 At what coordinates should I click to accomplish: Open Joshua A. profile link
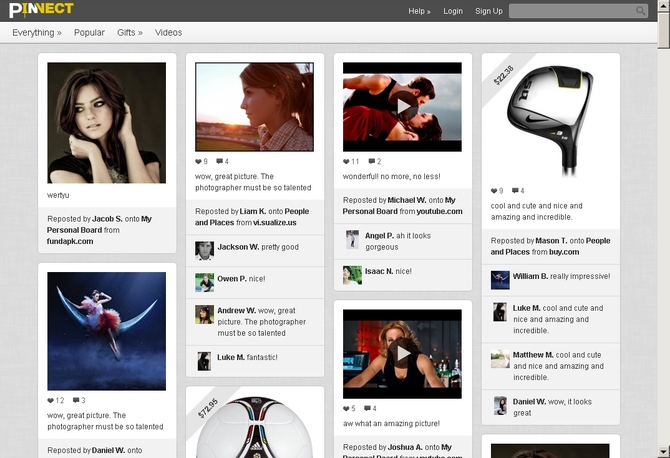point(405,447)
